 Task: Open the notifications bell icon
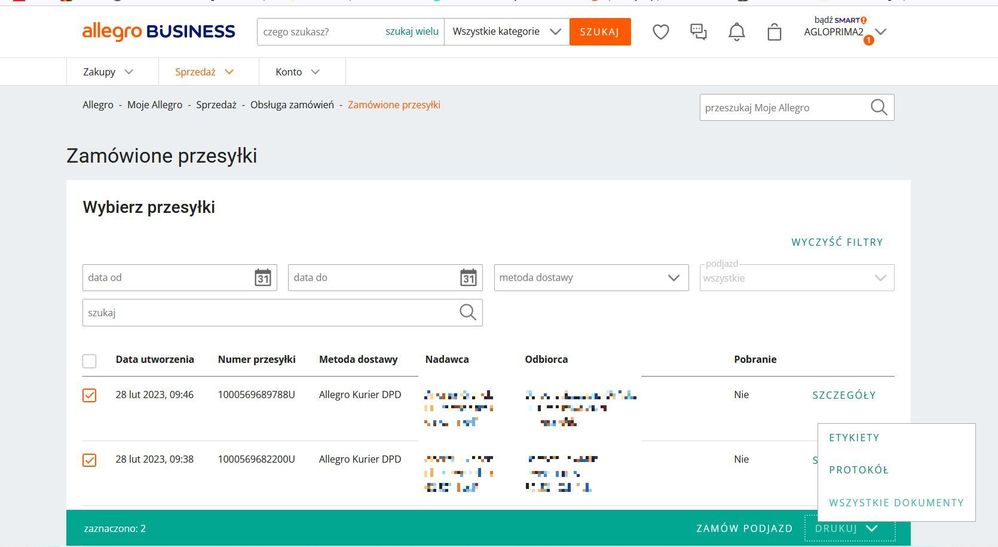(736, 32)
